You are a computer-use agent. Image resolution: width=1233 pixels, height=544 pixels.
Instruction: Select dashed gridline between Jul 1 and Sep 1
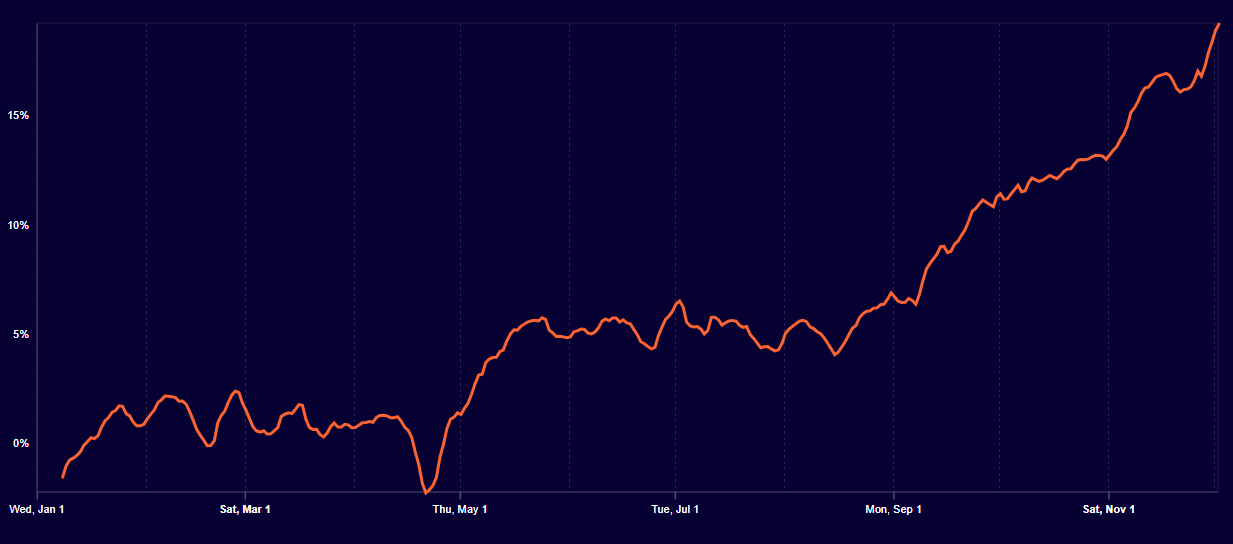(x=785, y=250)
